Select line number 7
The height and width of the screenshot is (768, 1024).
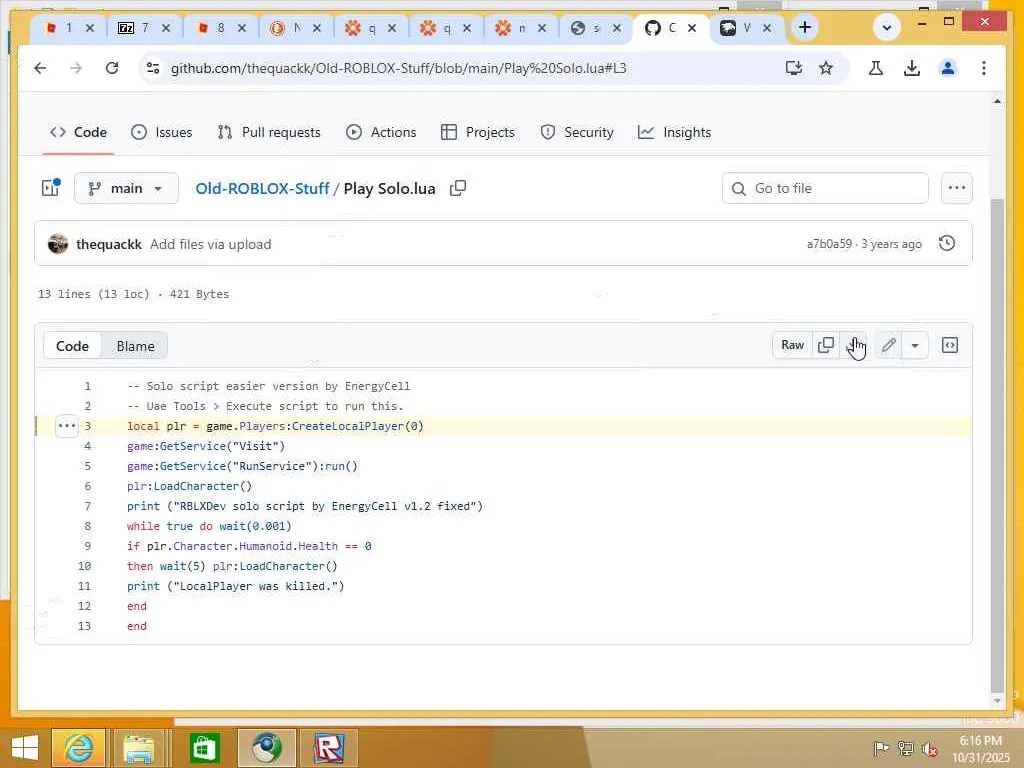(88, 506)
